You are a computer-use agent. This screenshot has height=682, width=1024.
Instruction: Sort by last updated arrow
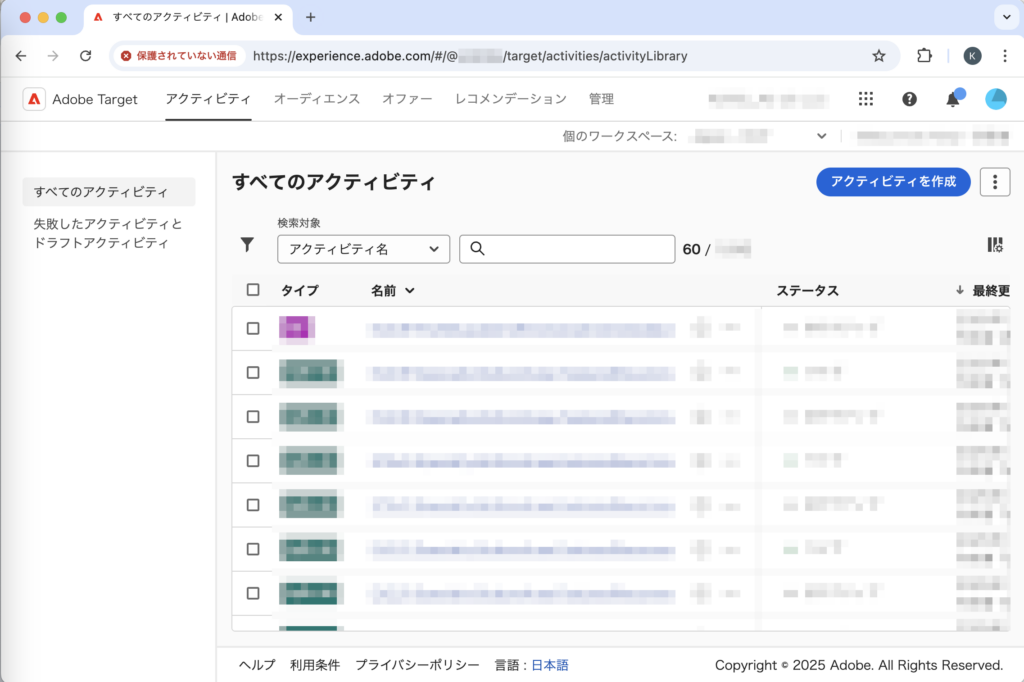(959, 290)
